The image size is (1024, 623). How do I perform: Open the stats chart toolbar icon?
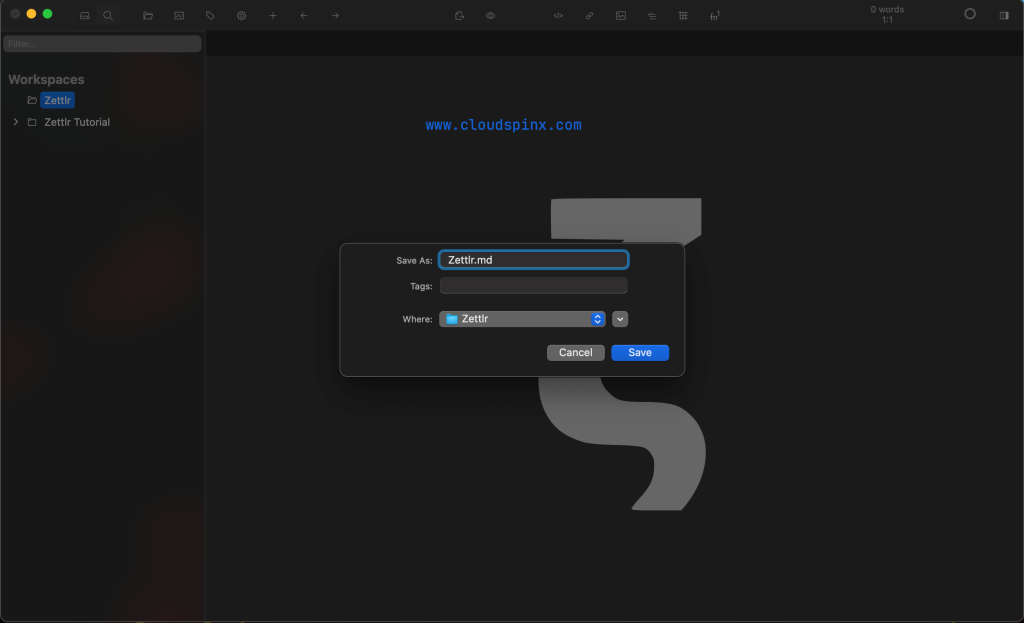click(179, 16)
